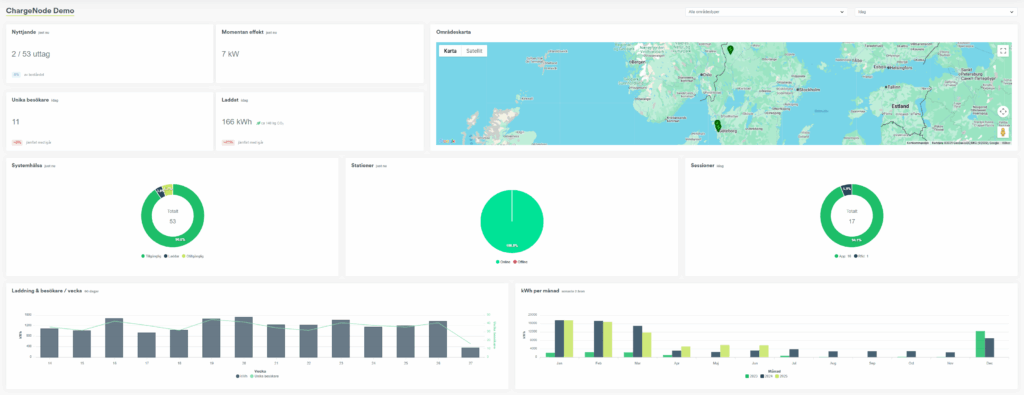This screenshot has height=395, width=1024.
Task: Open the 'Alla områdestyper' dropdown
Action: tap(766, 12)
